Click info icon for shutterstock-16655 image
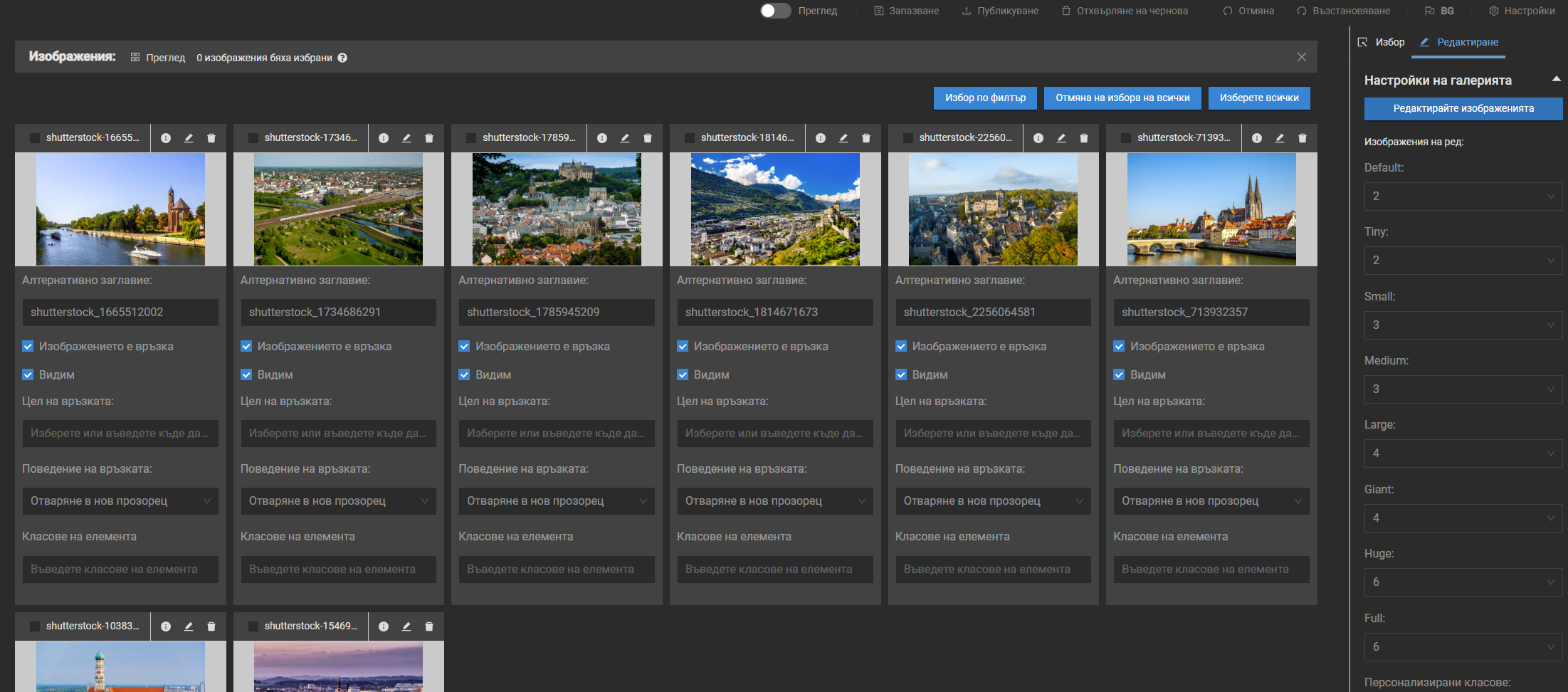 166,138
